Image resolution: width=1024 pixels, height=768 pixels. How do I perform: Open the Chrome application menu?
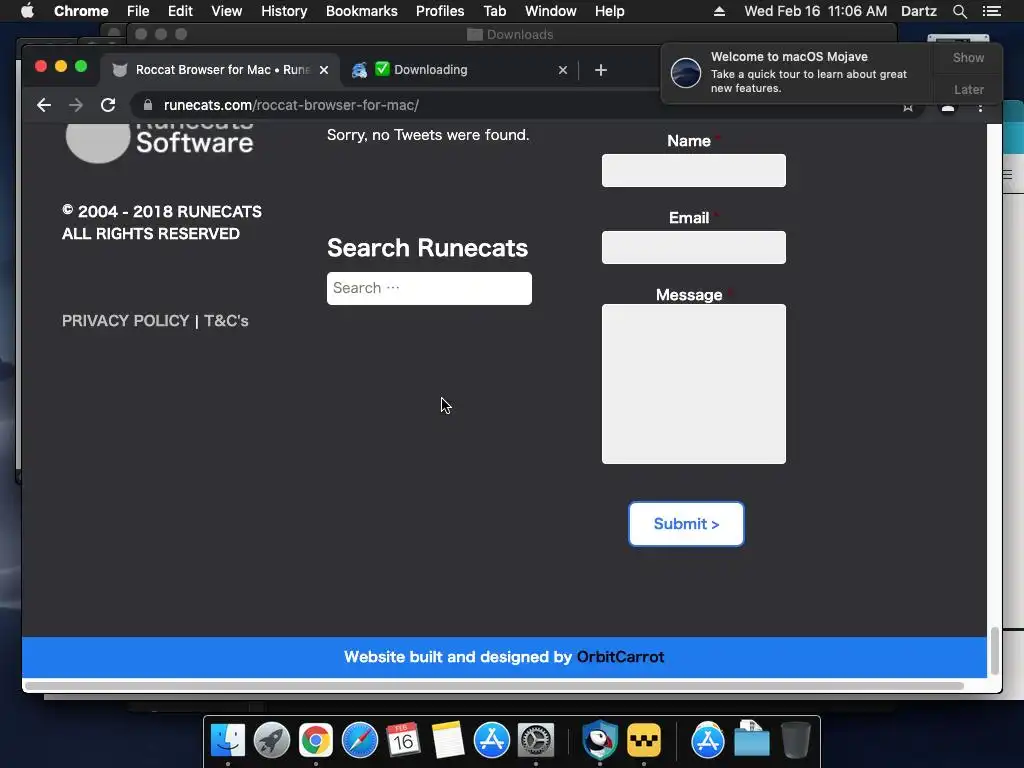(81, 11)
